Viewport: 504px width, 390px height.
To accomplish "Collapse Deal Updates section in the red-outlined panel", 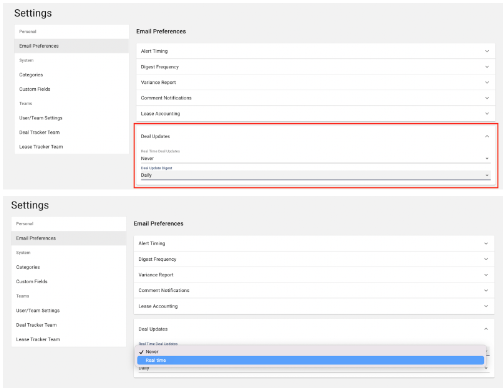I will (x=487, y=136).
